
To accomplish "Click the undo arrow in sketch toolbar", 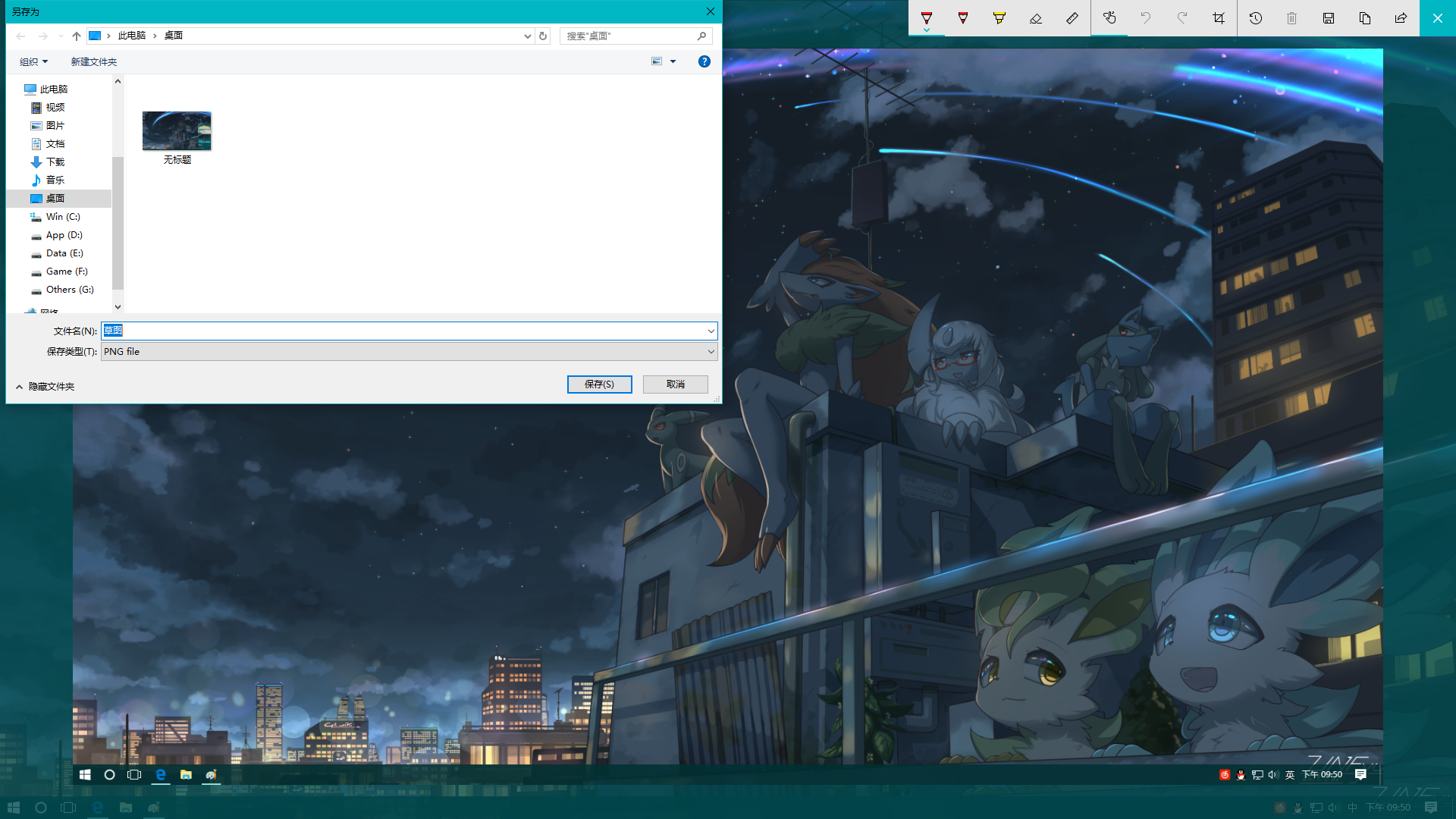I will point(1146,18).
